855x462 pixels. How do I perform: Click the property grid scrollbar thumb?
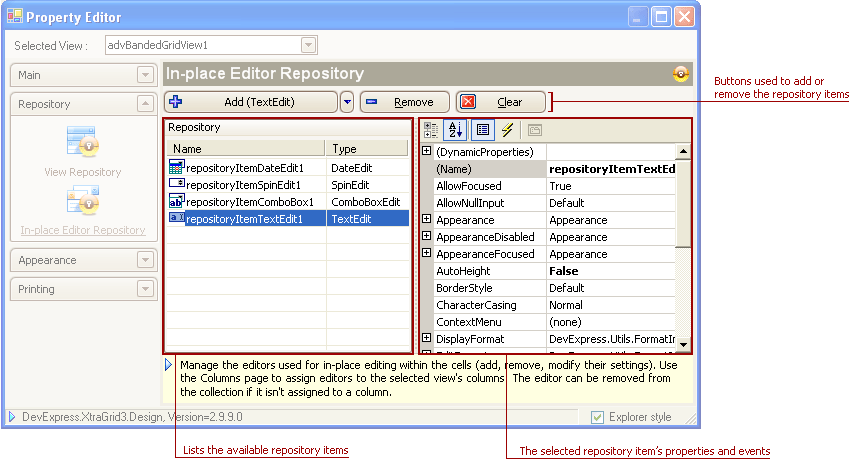click(x=683, y=202)
